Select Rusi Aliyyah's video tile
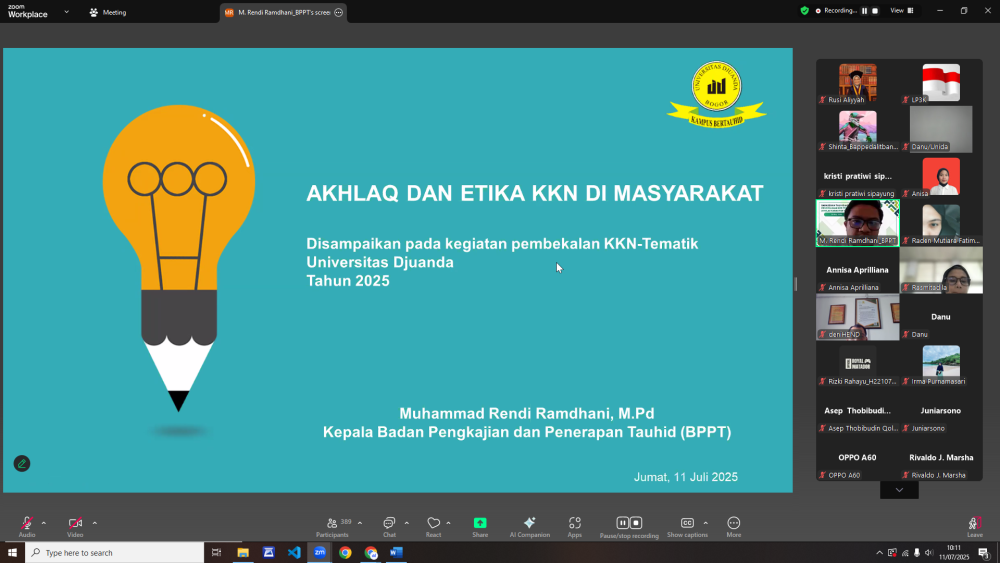This screenshot has height=563, width=1000. pos(858,82)
